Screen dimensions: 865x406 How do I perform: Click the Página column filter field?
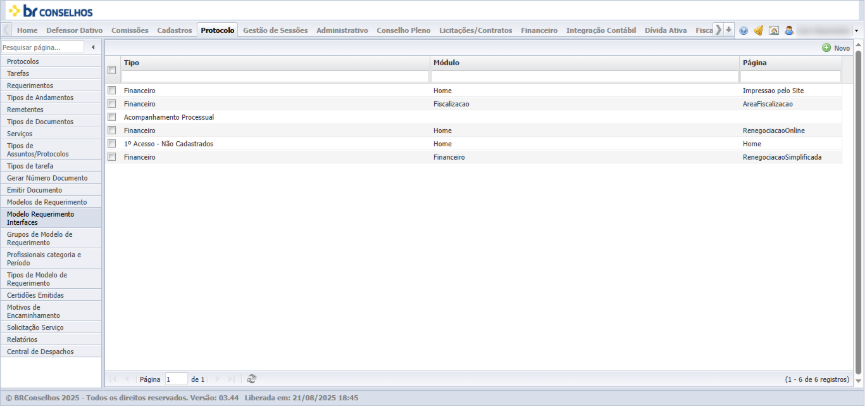791,76
